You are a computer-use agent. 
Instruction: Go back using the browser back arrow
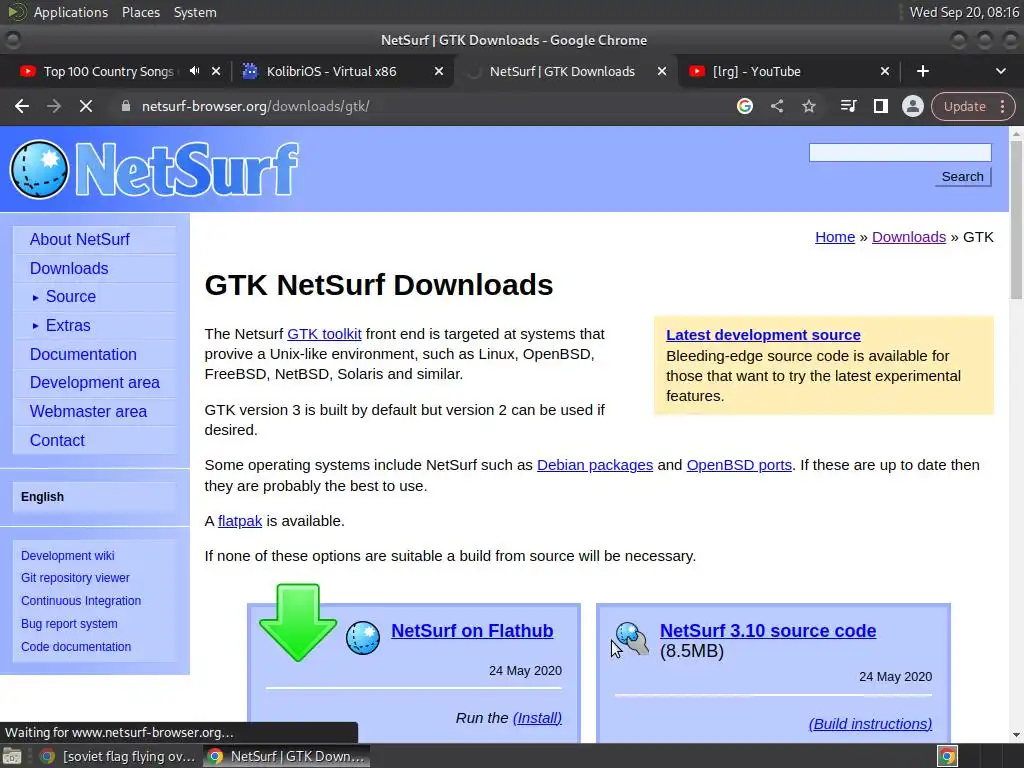(22, 106)
